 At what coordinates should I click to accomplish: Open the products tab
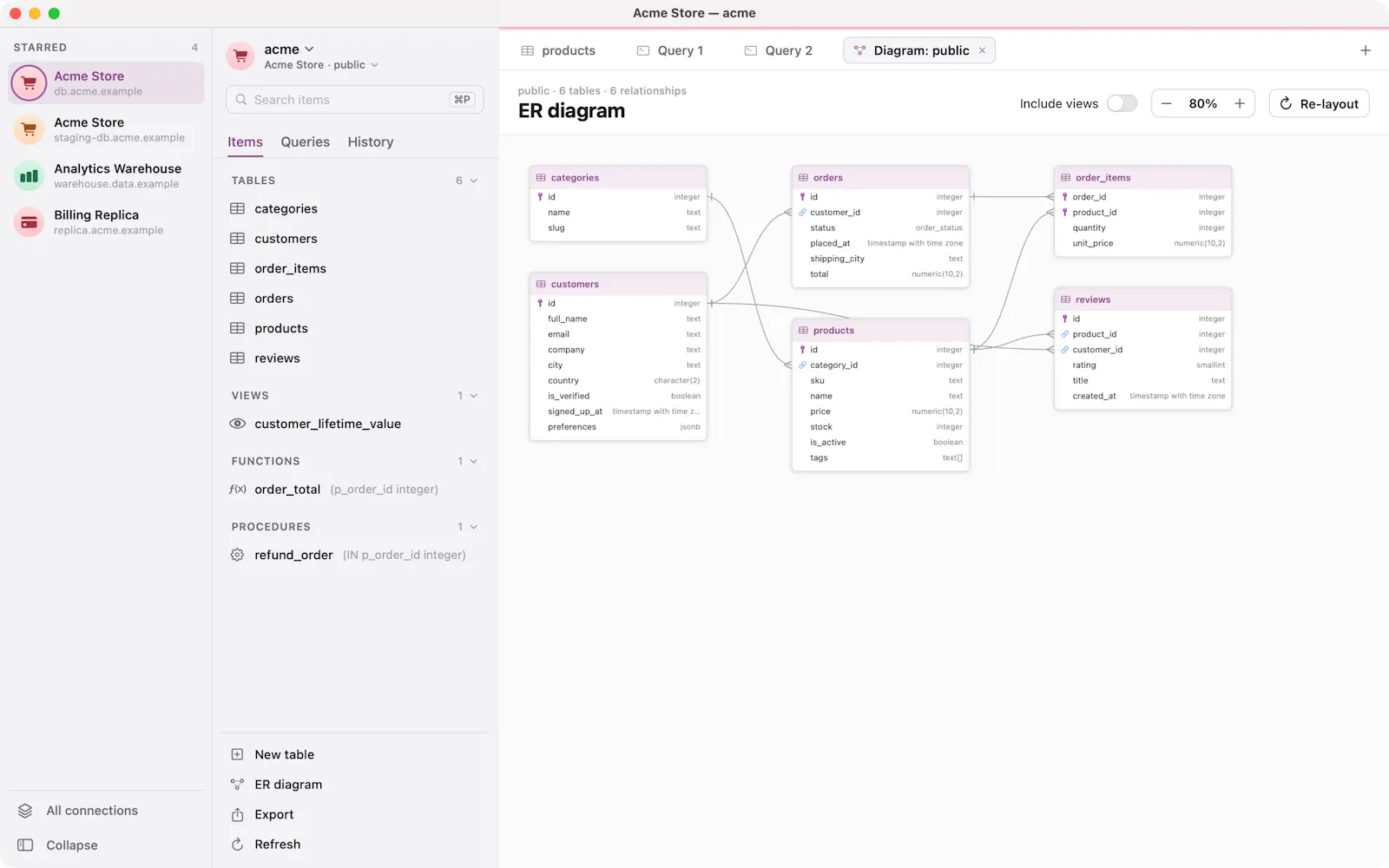(x=558, y=50)
